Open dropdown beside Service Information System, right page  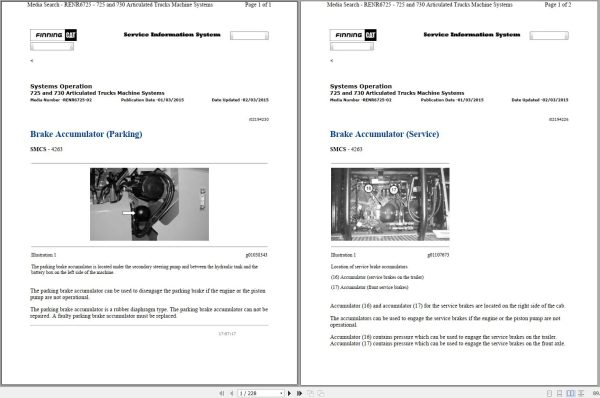pyautogui.click(x=549, y=36)
